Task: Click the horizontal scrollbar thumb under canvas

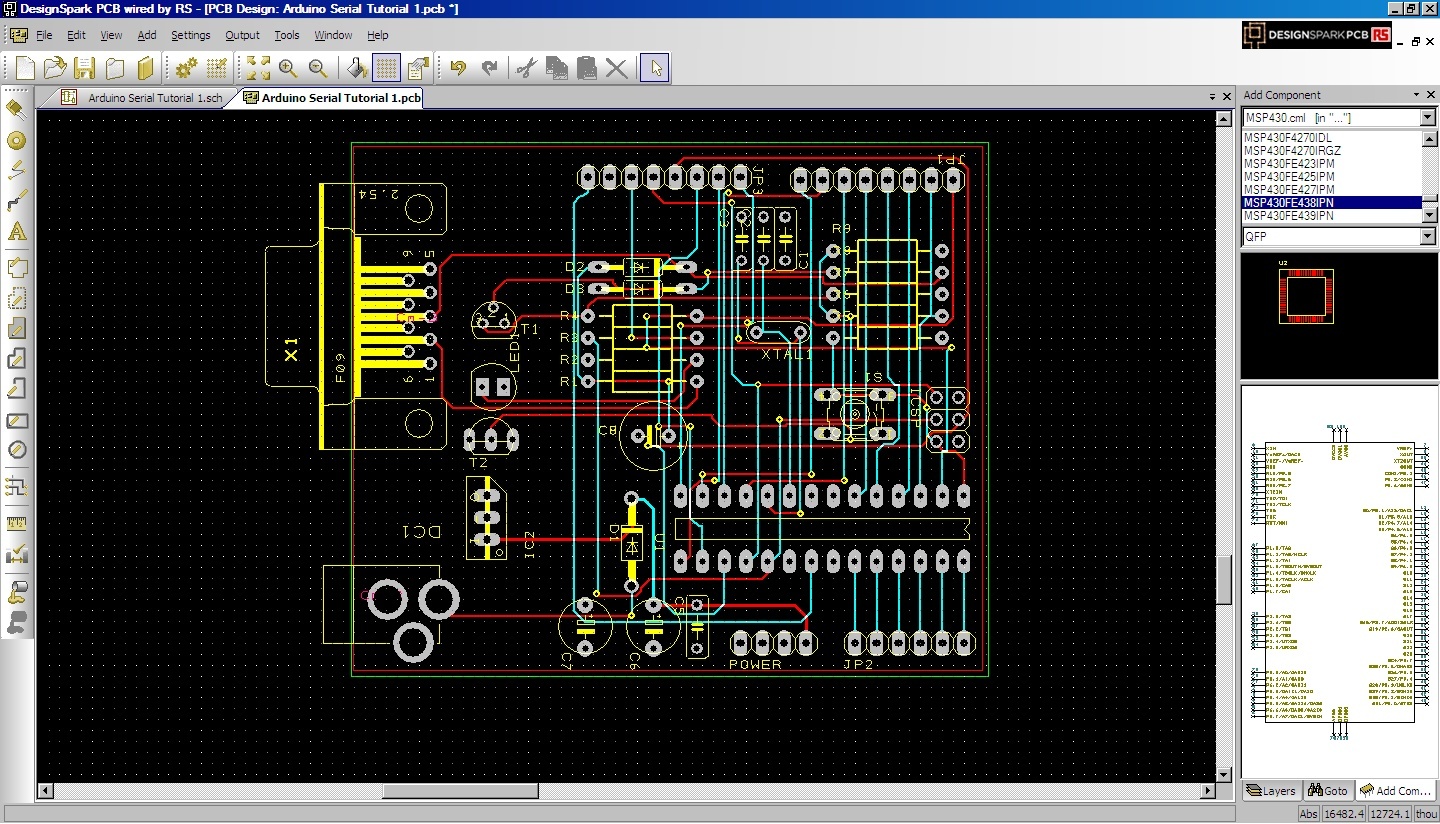Action: point(460,791)
